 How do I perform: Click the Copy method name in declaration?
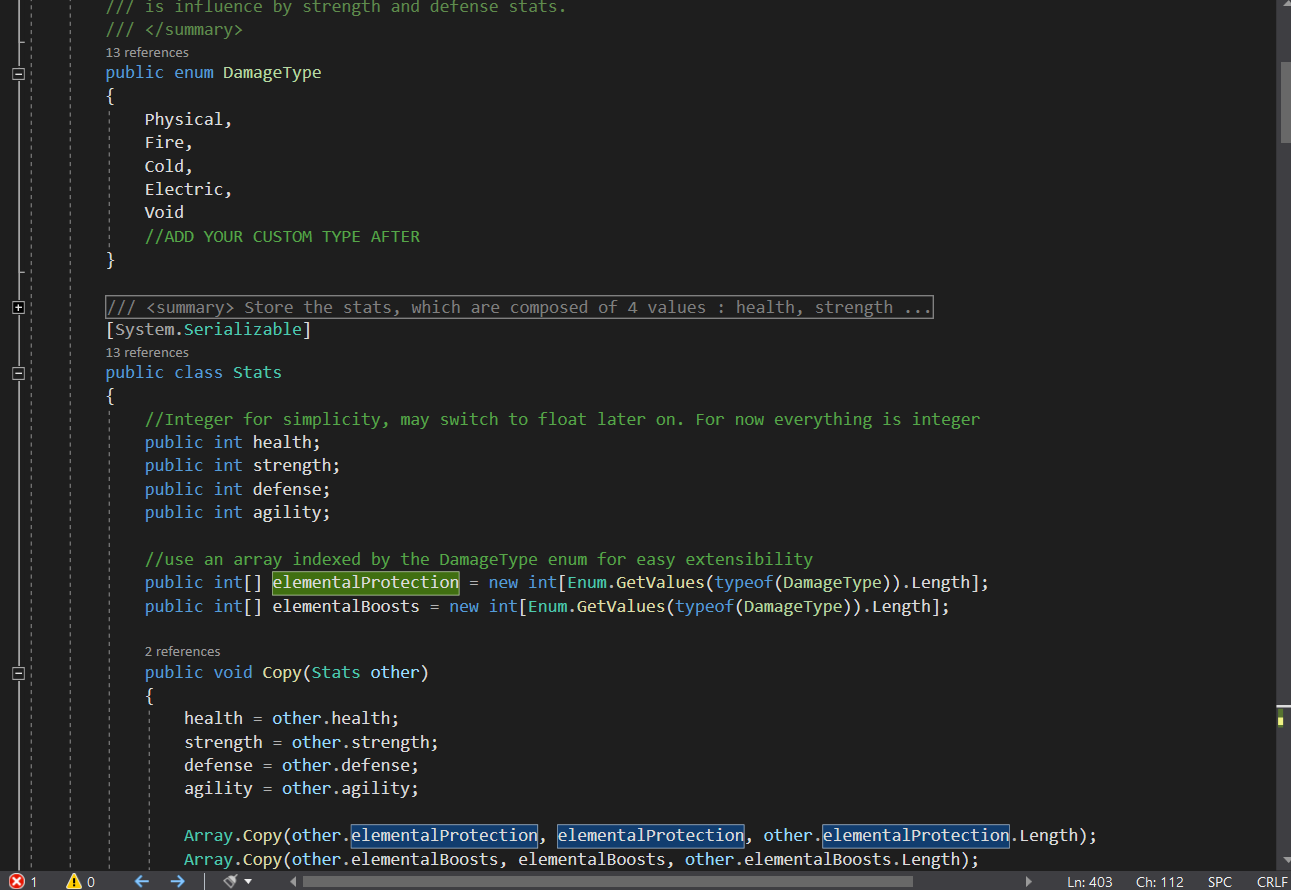pyautogui.click(x=282, y=672)
